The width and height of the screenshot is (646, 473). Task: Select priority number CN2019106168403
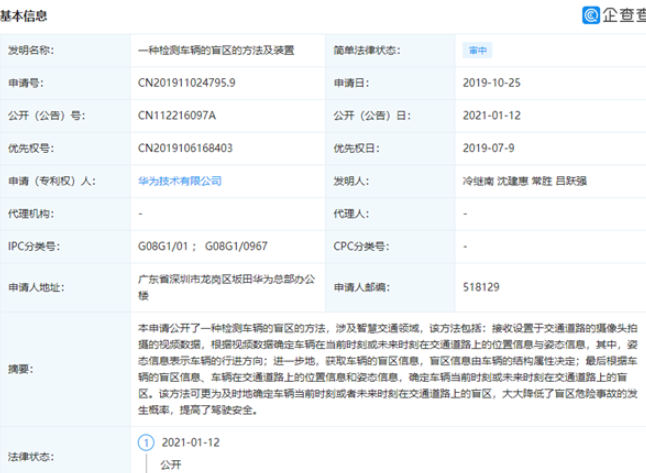coord(185,148)
